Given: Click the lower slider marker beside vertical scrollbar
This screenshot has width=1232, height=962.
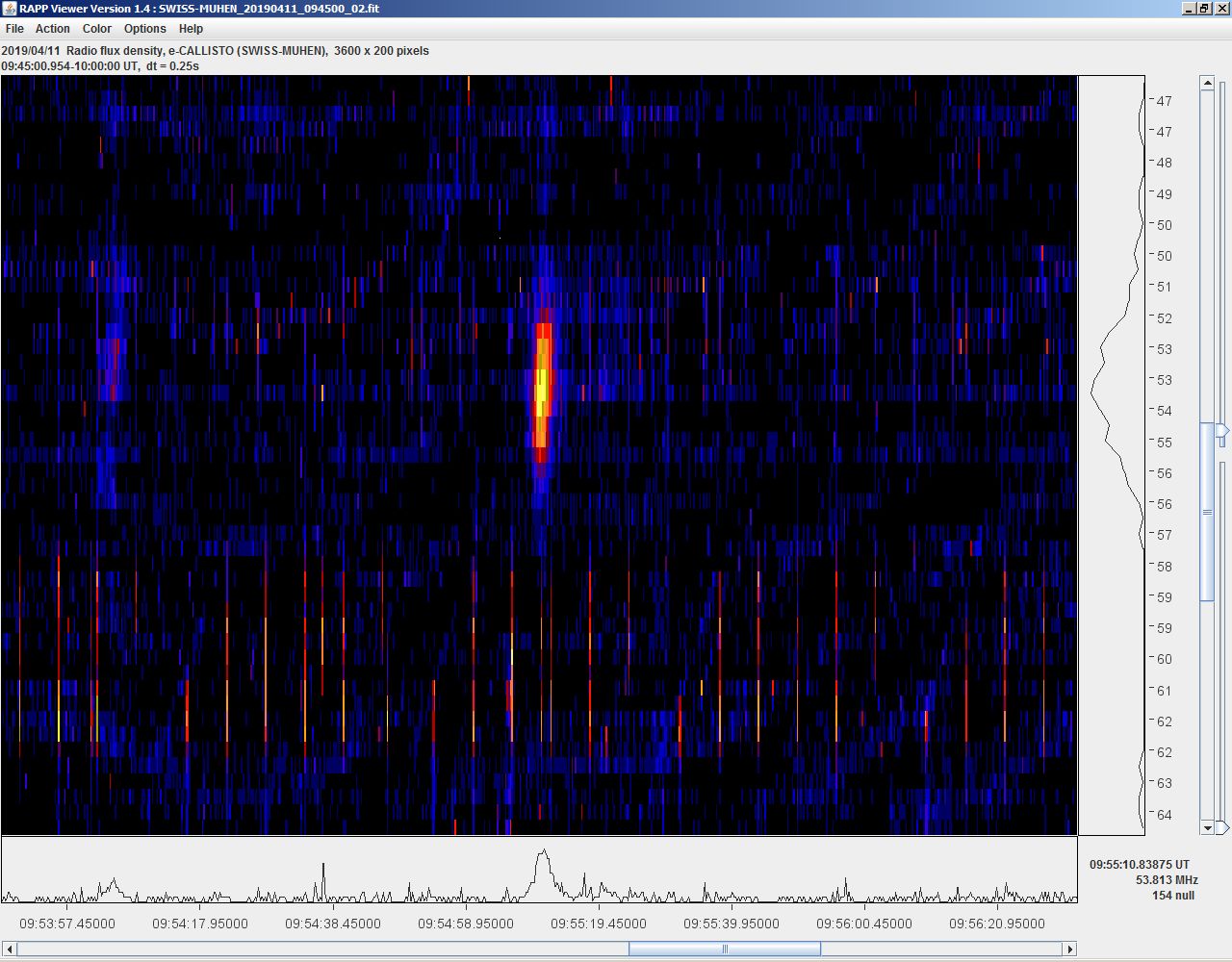Looking at the screenshot, I should [x=1223, y=827].
